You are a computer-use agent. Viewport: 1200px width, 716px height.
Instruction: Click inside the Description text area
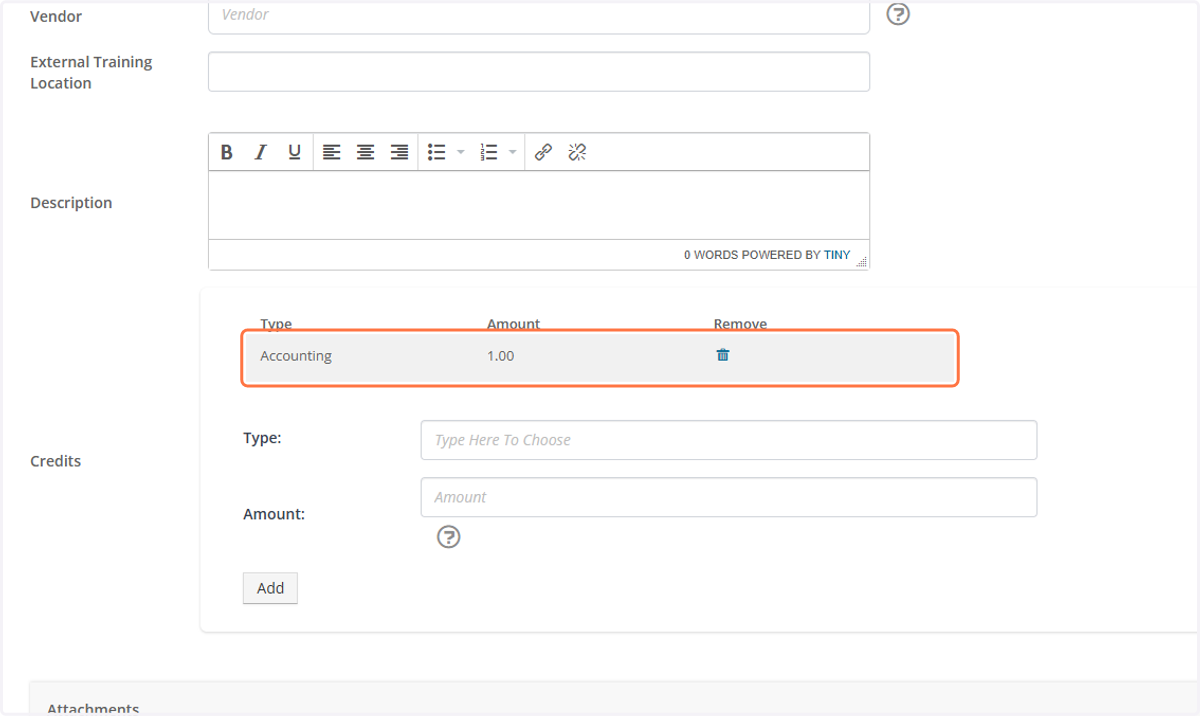[x=539, y=205]
